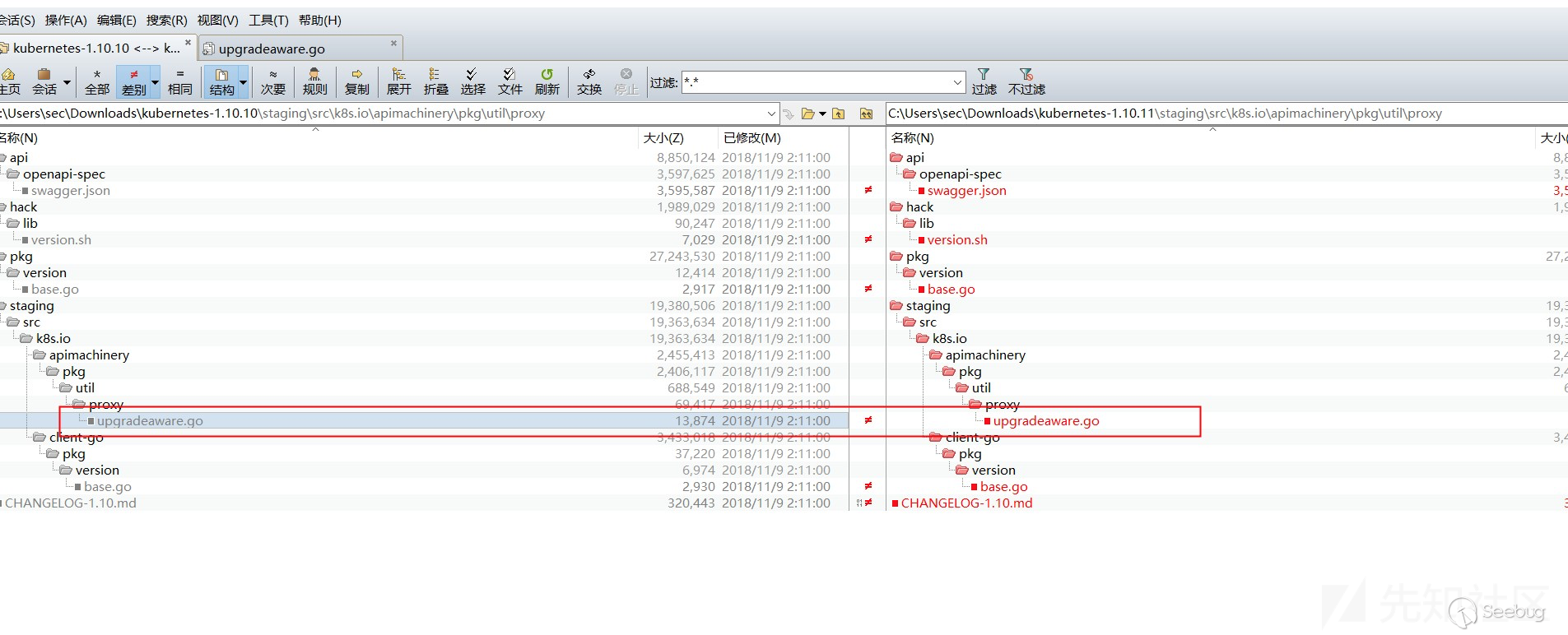The height and width of the screenshot is (635, 1568).
Task: Close the kubernetes-1.10.10 comparison tab
Action: pos(188,43)
